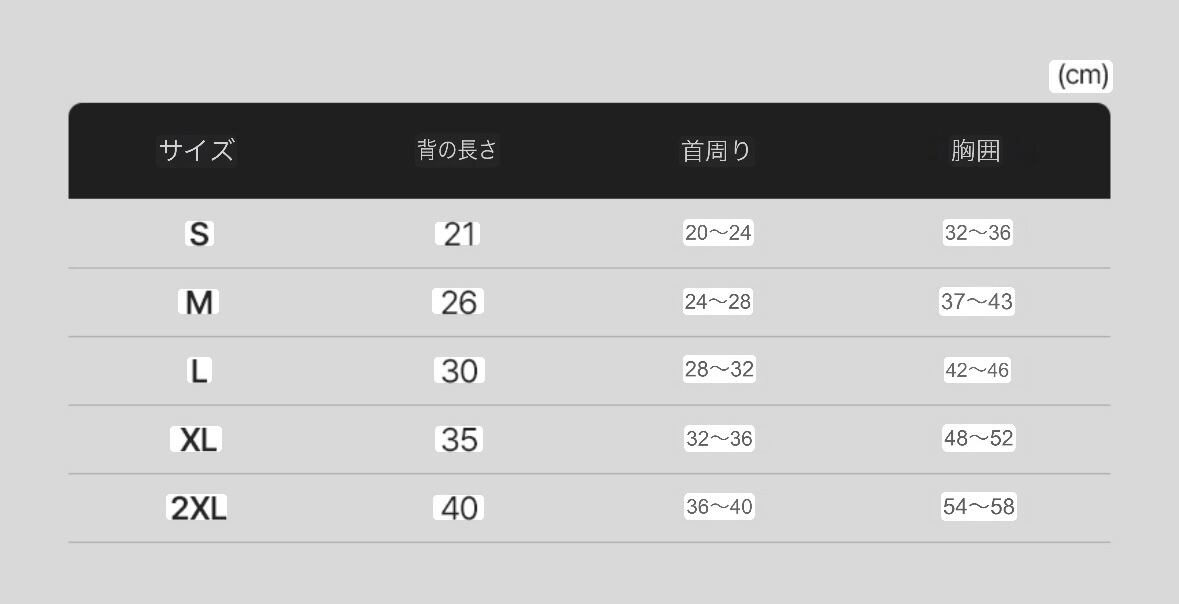Click neck size 36〜40 cell

718,507
